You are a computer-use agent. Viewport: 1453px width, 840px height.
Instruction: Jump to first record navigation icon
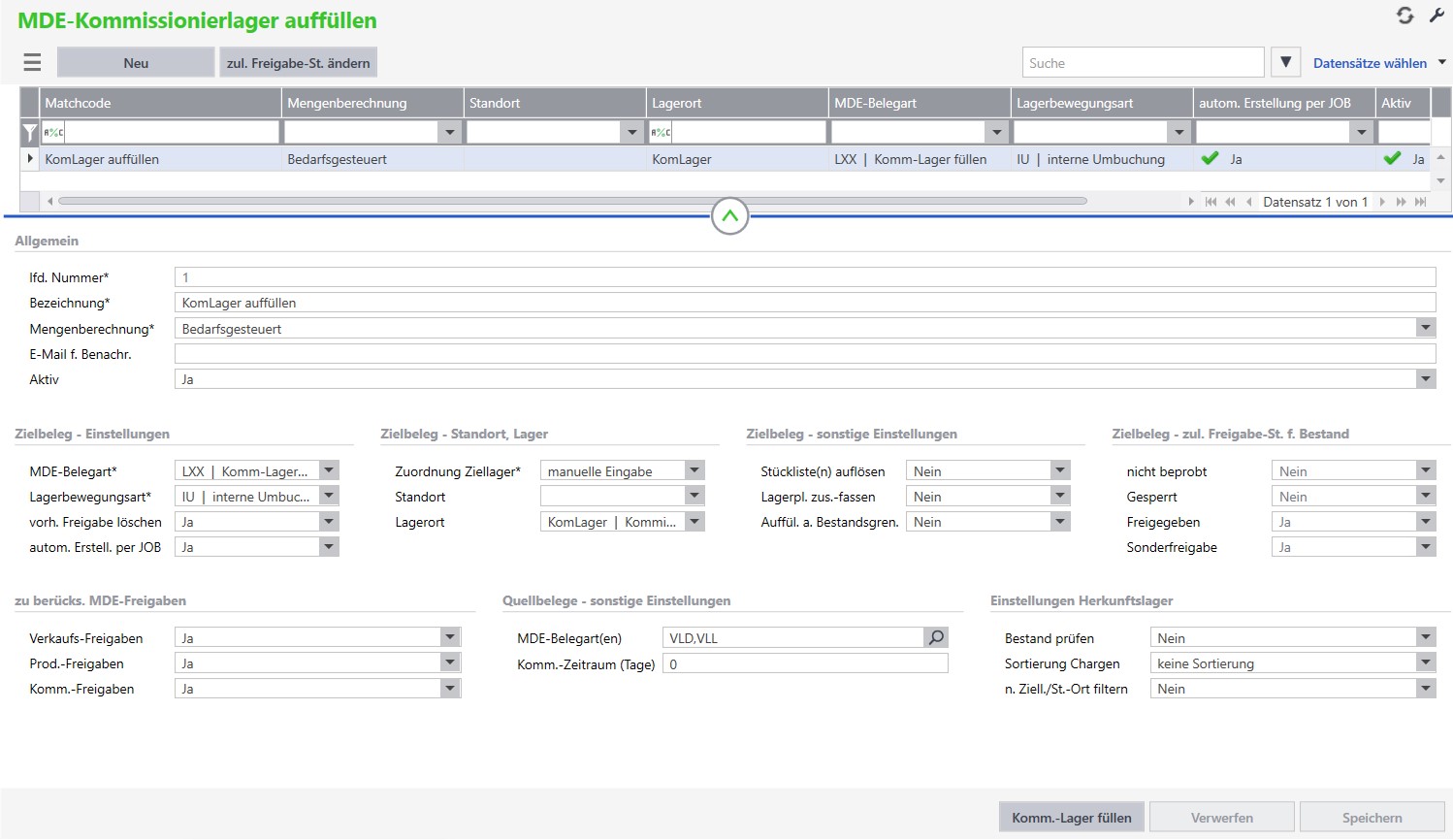click(1211, 202)
